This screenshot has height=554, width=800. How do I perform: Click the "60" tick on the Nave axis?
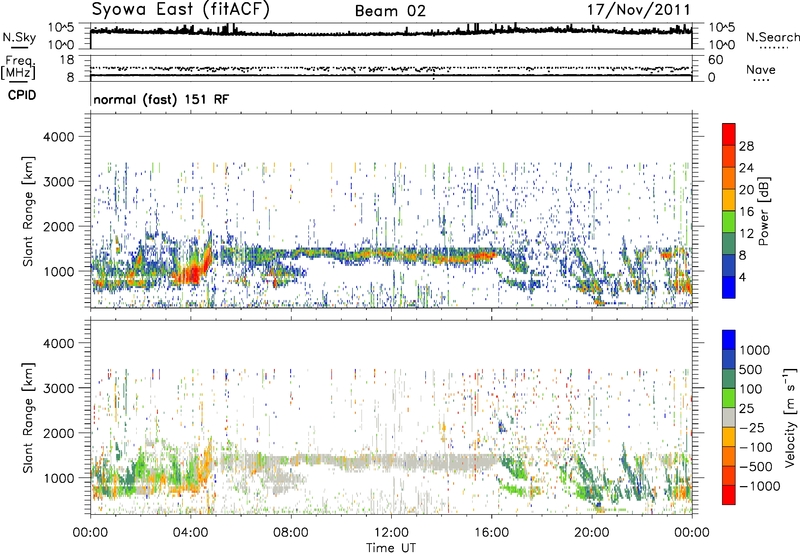pyautogui.click(x=716, y=60)
